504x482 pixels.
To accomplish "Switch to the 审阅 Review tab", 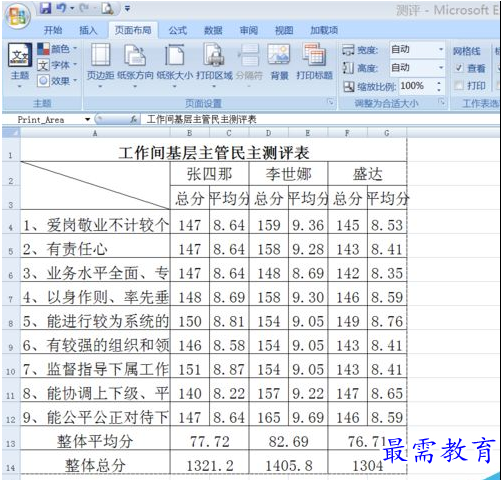I will (249, 30).
